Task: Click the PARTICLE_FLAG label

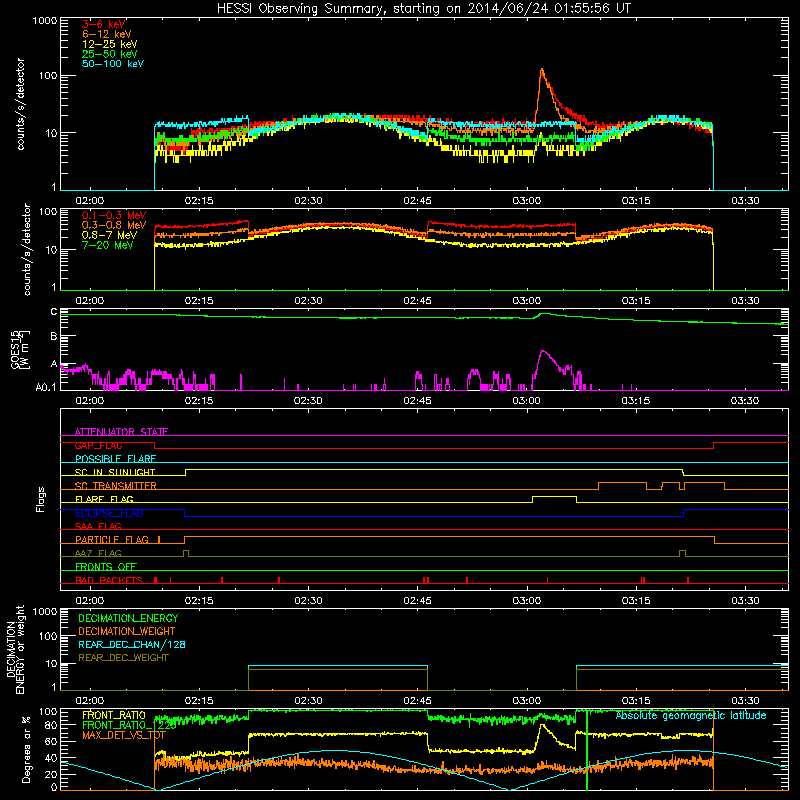Action: 112,540
